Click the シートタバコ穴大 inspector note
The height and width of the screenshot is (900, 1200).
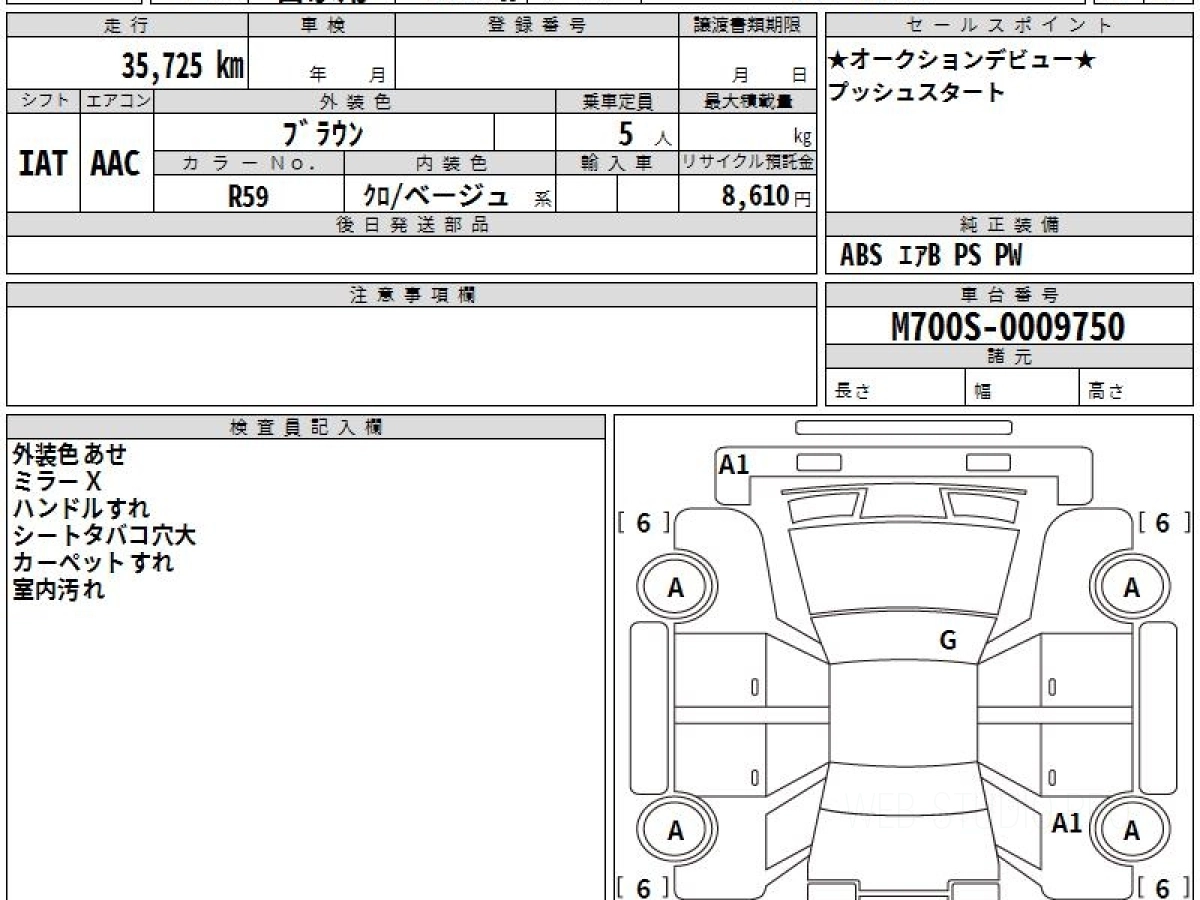pos(104,536)
